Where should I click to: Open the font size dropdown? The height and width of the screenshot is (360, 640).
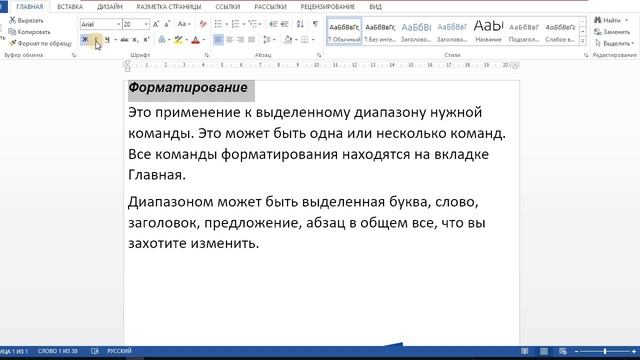(146, 24)
